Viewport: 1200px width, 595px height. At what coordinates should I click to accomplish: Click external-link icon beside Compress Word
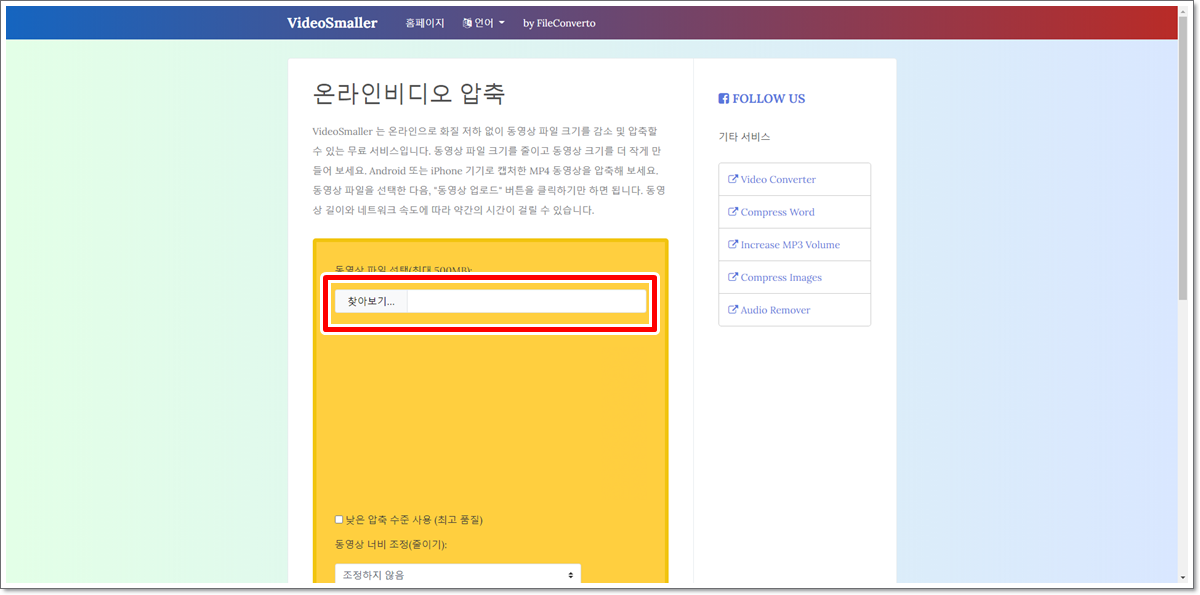(733, 212)
